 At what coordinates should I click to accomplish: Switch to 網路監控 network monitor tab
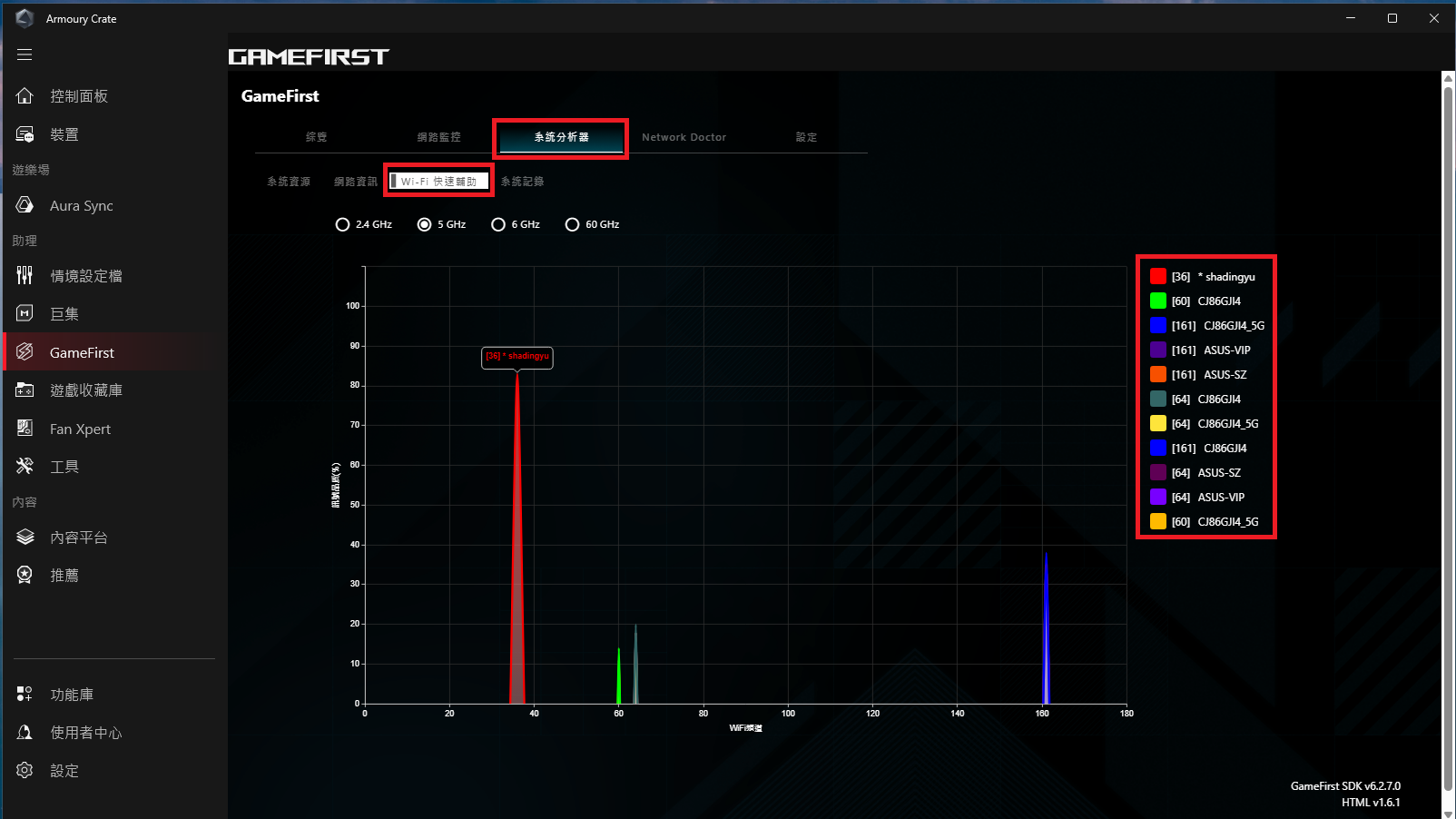(x=438, y=137)
